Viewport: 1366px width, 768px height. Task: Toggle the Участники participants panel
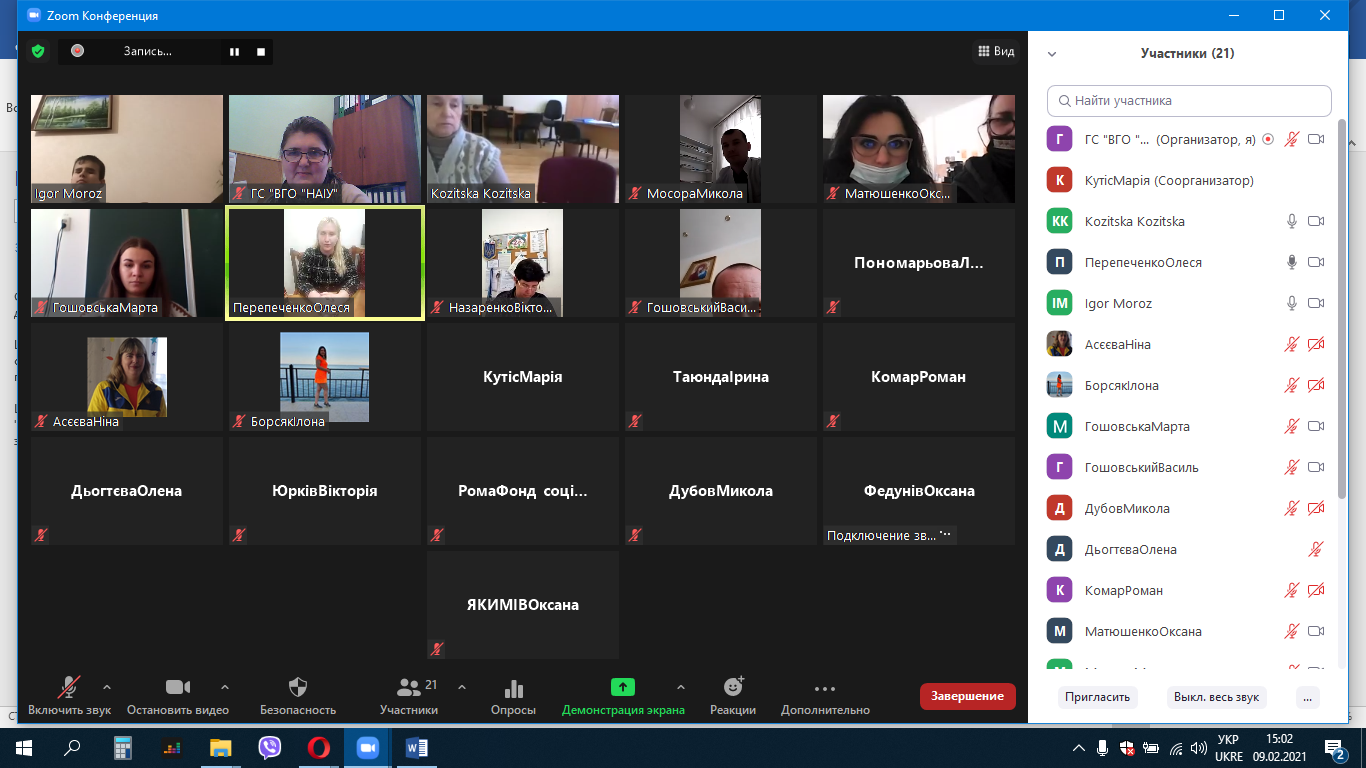409,688
